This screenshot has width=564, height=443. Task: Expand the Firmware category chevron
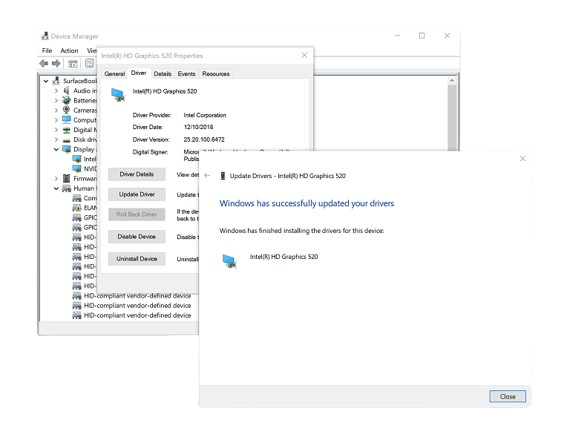pos(56,178)
